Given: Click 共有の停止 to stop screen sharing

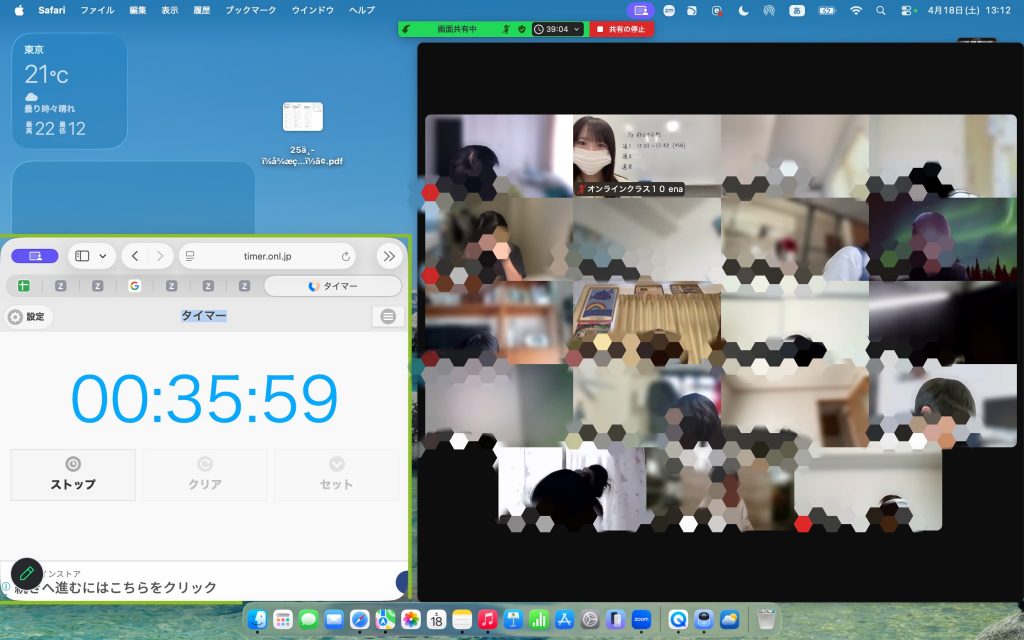Looking at the screenshot, I should click(620, 30).
